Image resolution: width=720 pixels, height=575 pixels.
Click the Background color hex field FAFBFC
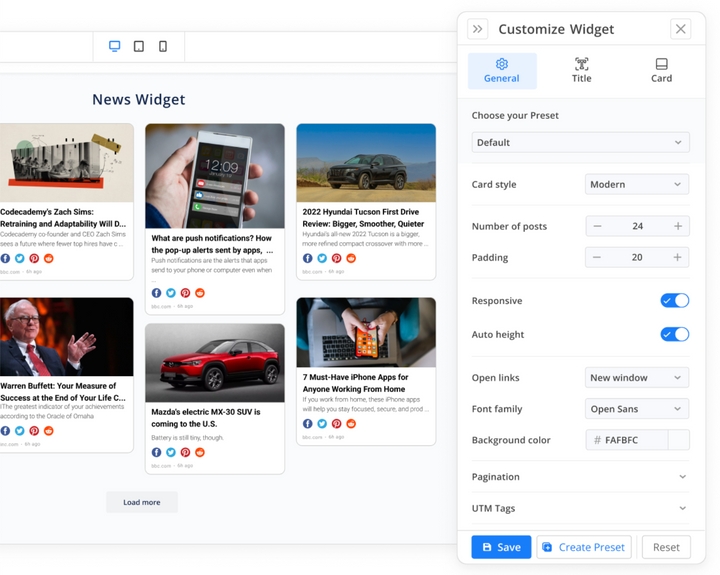point(627,440)
